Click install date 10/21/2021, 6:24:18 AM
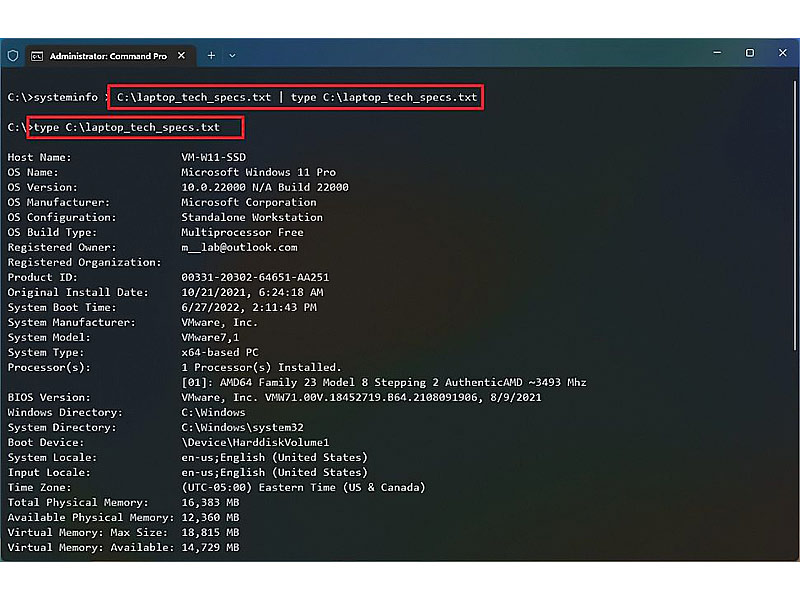The height and width of the screenshot is (600, 800). 253,292
